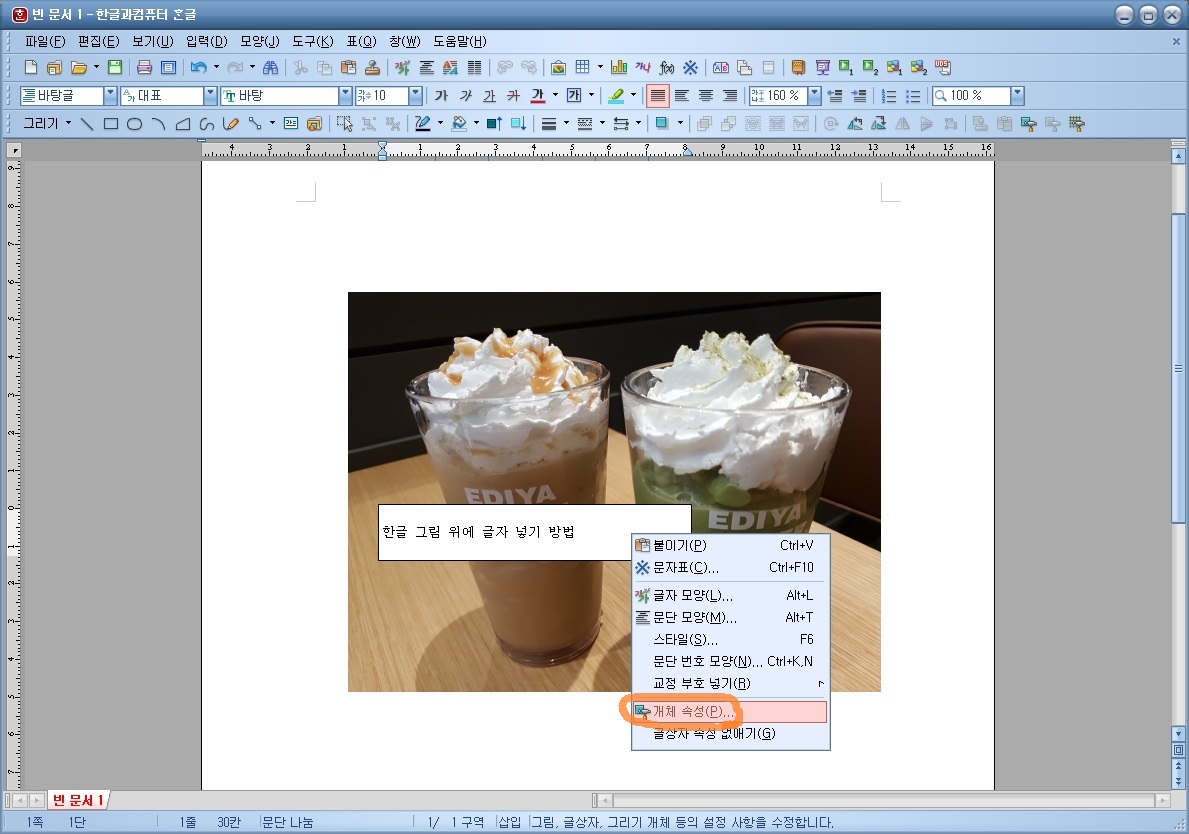Viewport: 1189px width, 834px height.
Task: Choose 붙이기(P) in the context menu
Action: pos(730,545)
